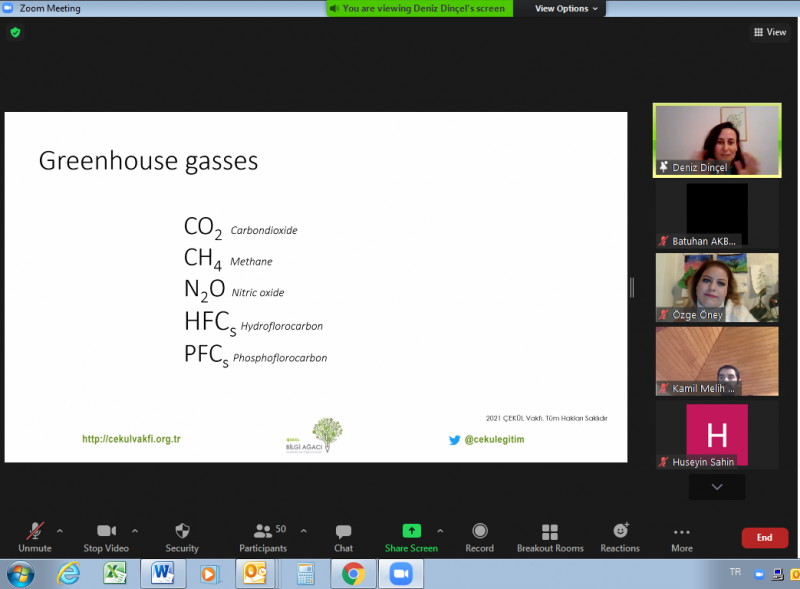Toggle the Unmute microphone button
The image size is (800, 589).
tap(35, 532)
